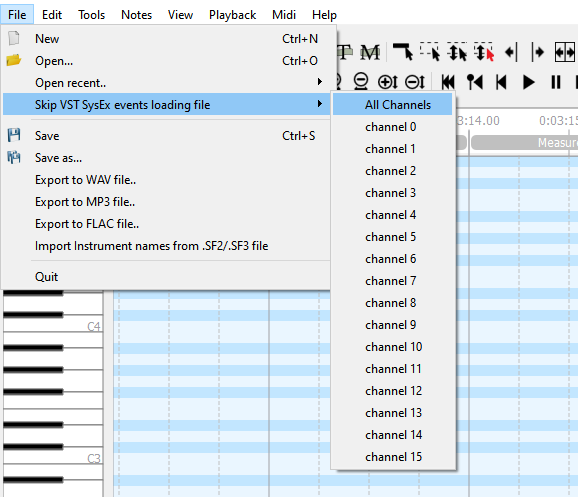Zoom out horizontally with the minus magnifier
The height and width of the screenshot is (497, 578).
(361, 81)
